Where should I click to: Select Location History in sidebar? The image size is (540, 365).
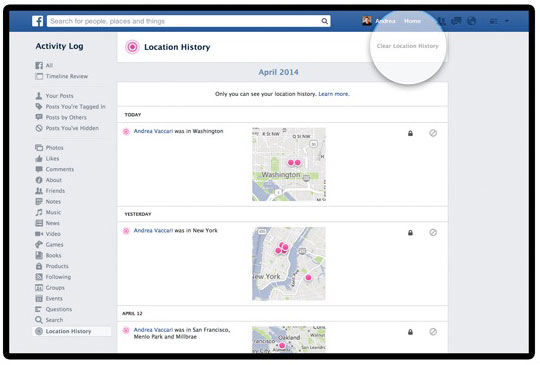[72, 331]
